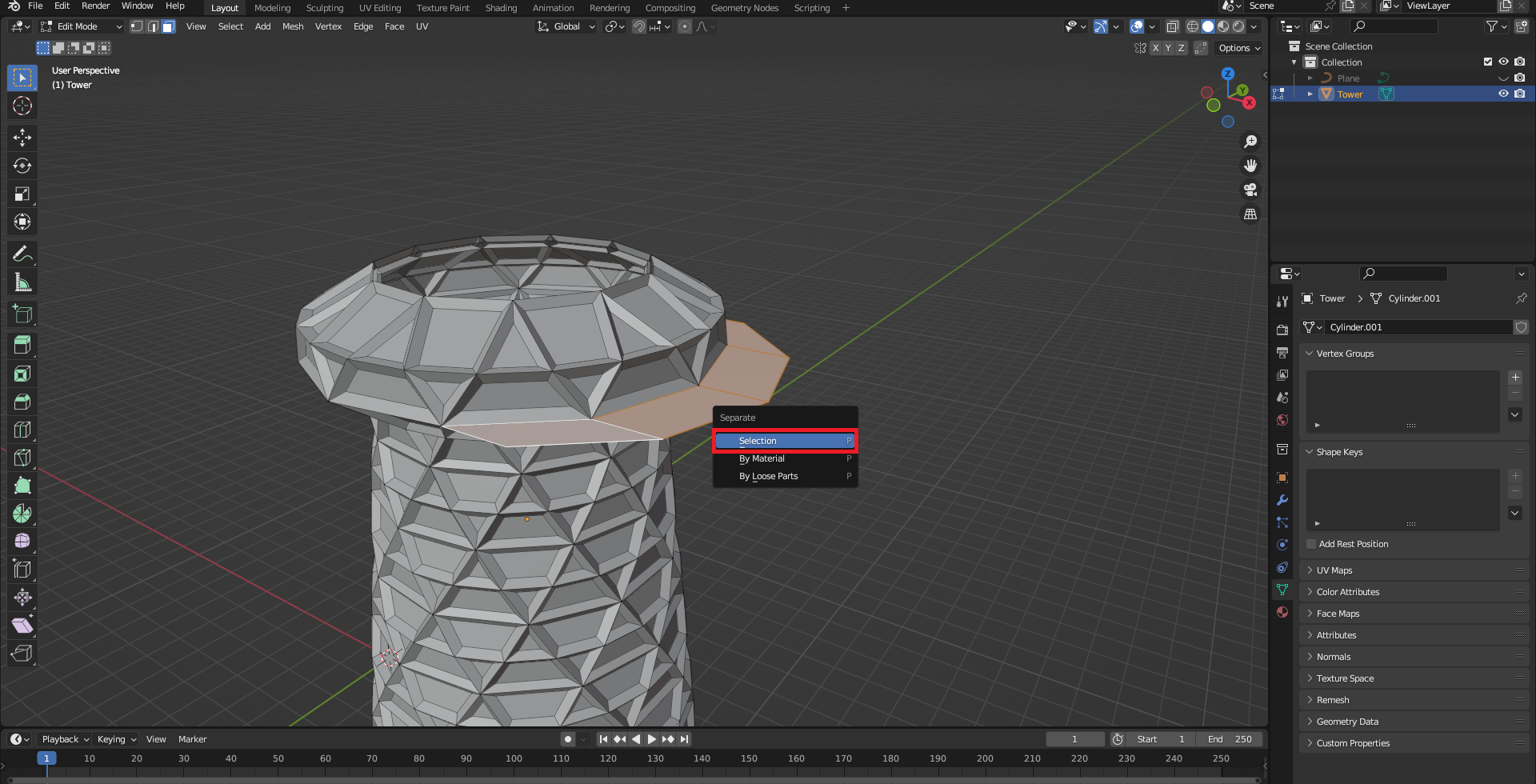Image resolution: width=1536 pixels, height=784 pixels.
Task: Open Global transform orientation dropdown
Action: coord(566,26)
